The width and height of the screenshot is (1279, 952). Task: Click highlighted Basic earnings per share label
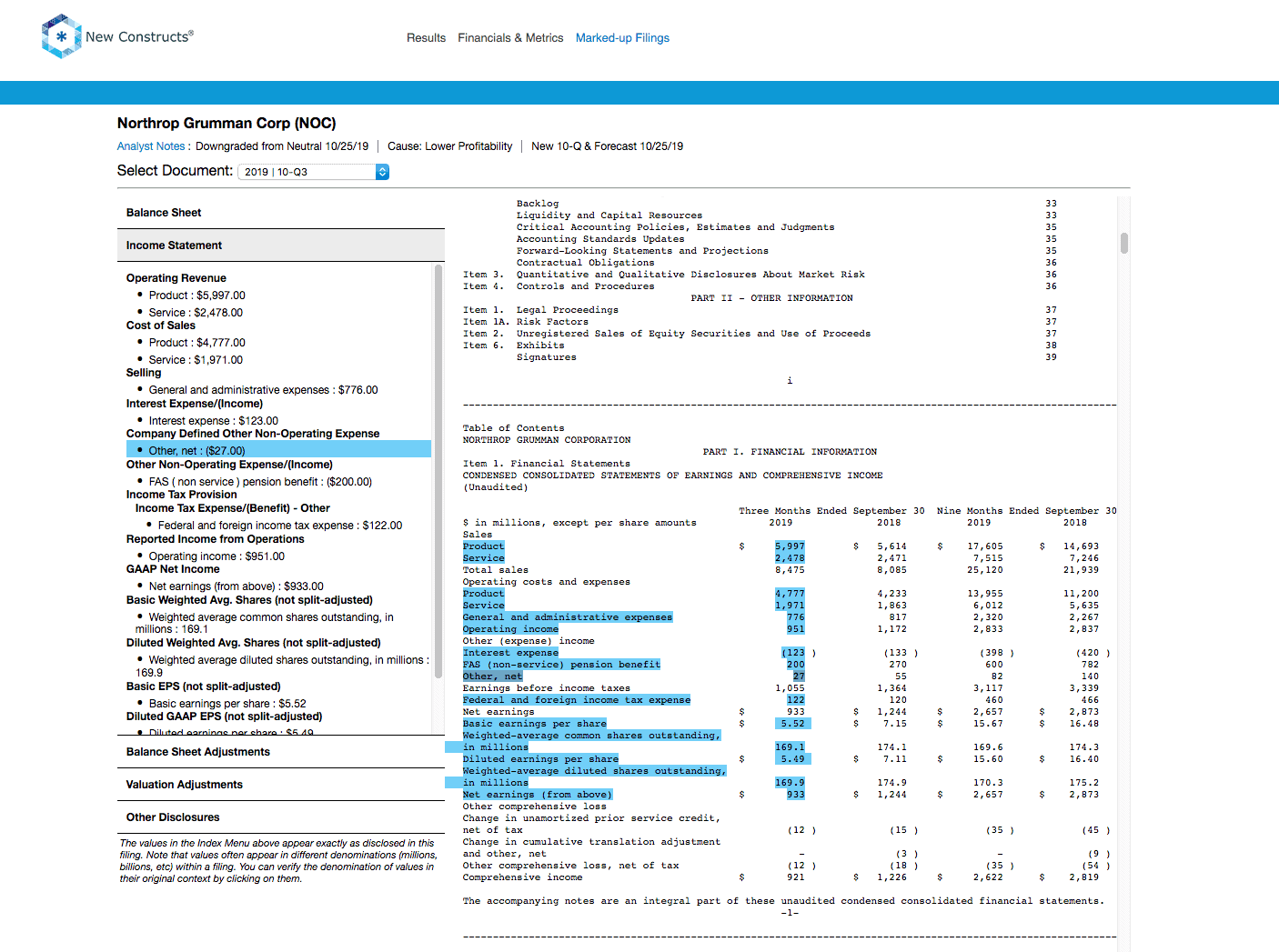click(x=535, y=724)
